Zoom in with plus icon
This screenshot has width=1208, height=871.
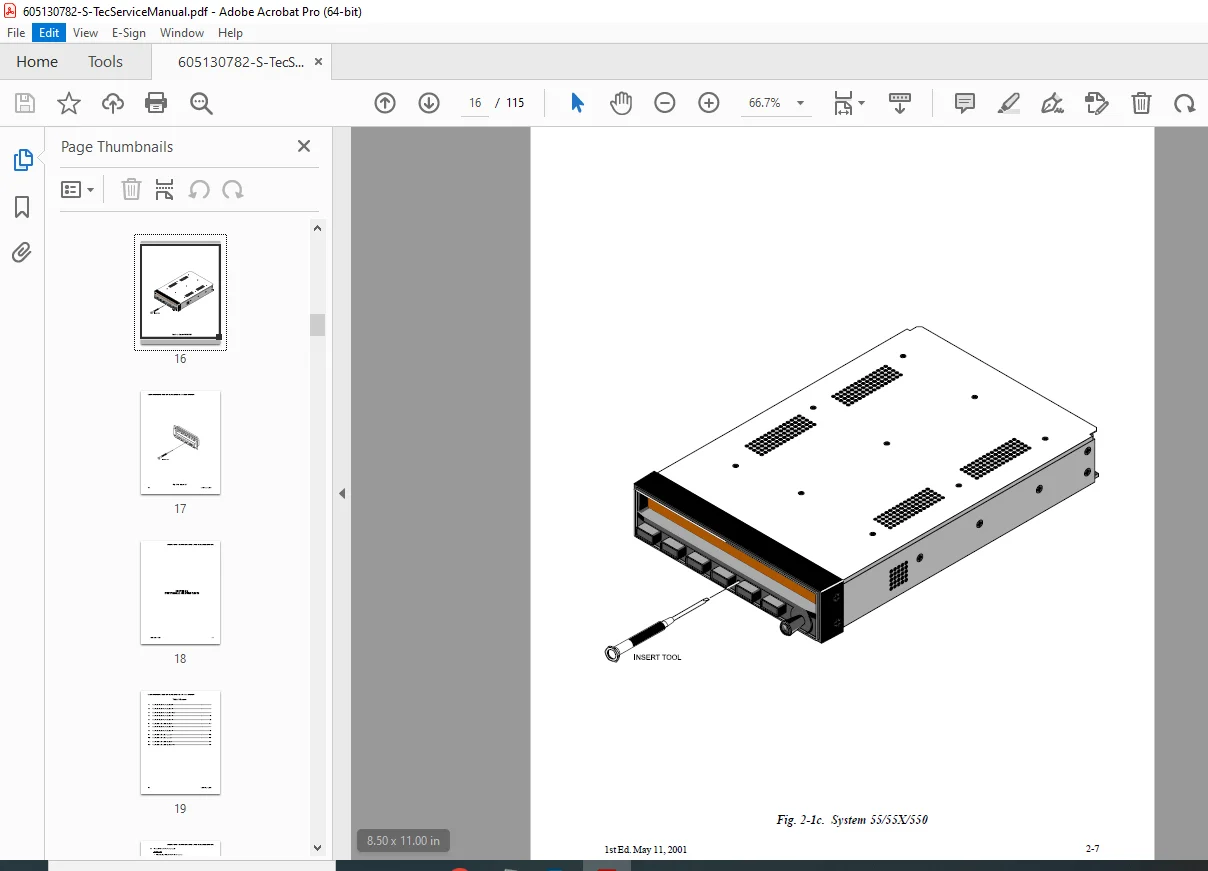tap(709, 103)
